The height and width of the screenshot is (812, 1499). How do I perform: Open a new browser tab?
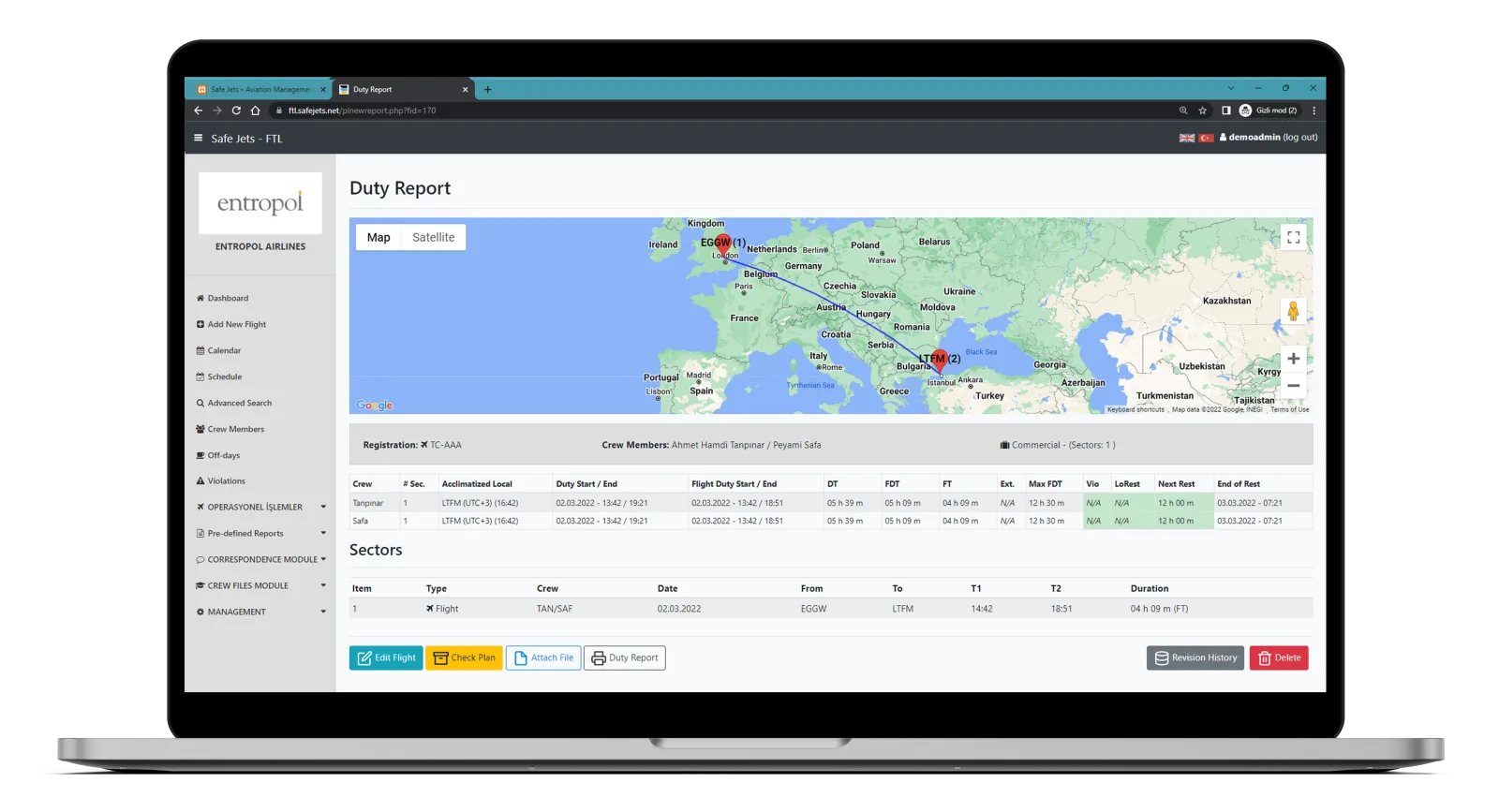pyautogui.click(x=487, y=90)
